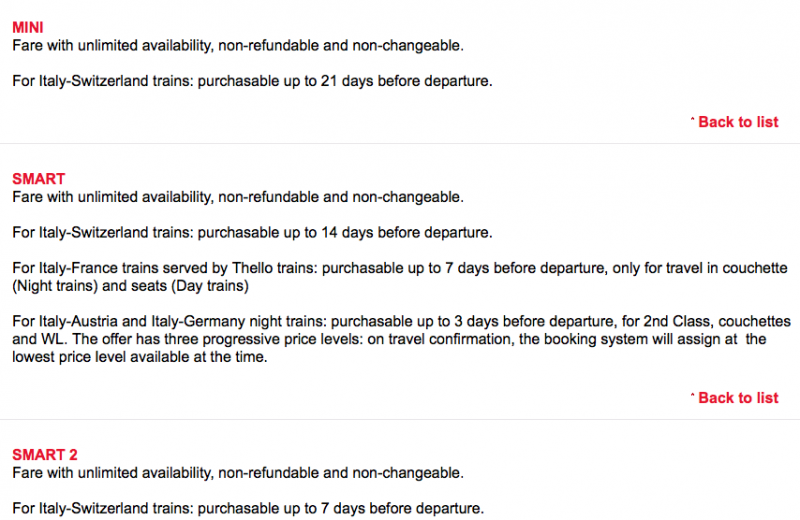Click the '14 days before departure' sentence

point(252,233)
